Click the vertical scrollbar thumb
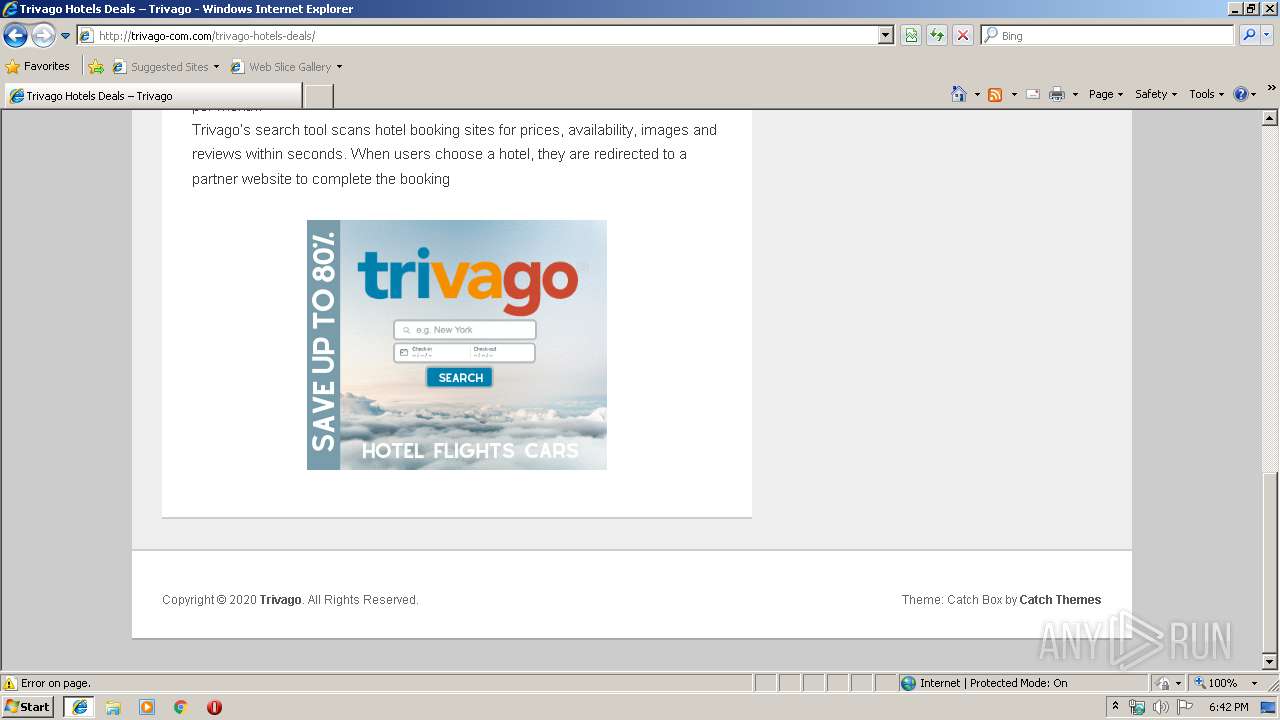Screen dimensions: 1280x720 pos(1270,562)
